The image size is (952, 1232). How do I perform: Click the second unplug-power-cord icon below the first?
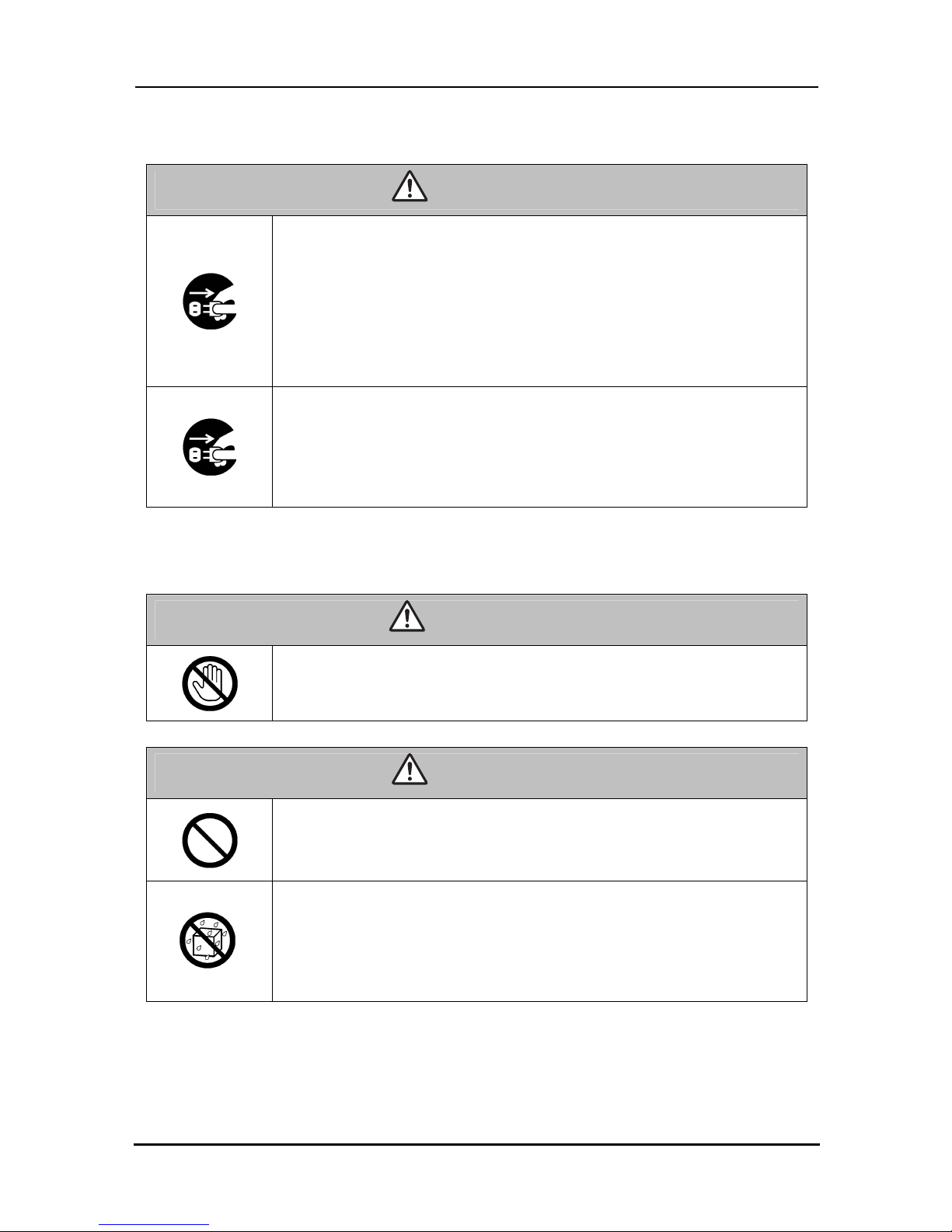210,447
